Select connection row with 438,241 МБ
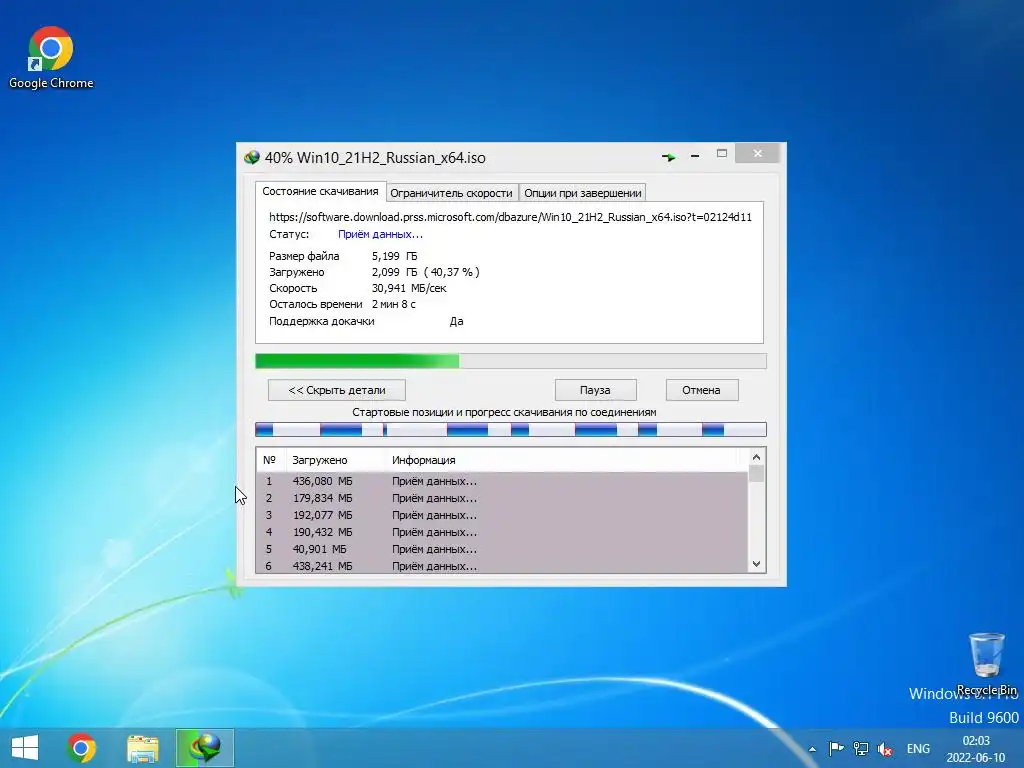 (502, 566)
